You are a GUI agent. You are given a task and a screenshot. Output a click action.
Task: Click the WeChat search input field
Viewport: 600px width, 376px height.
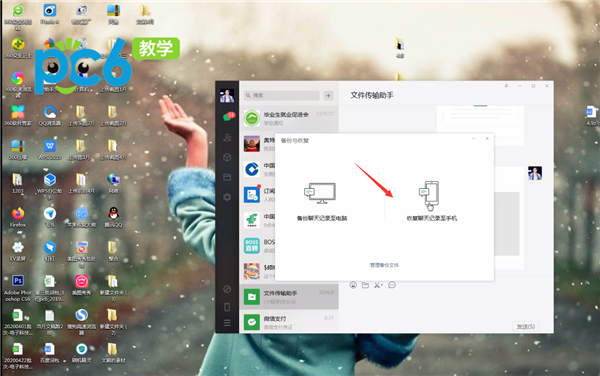click(282, 95)
